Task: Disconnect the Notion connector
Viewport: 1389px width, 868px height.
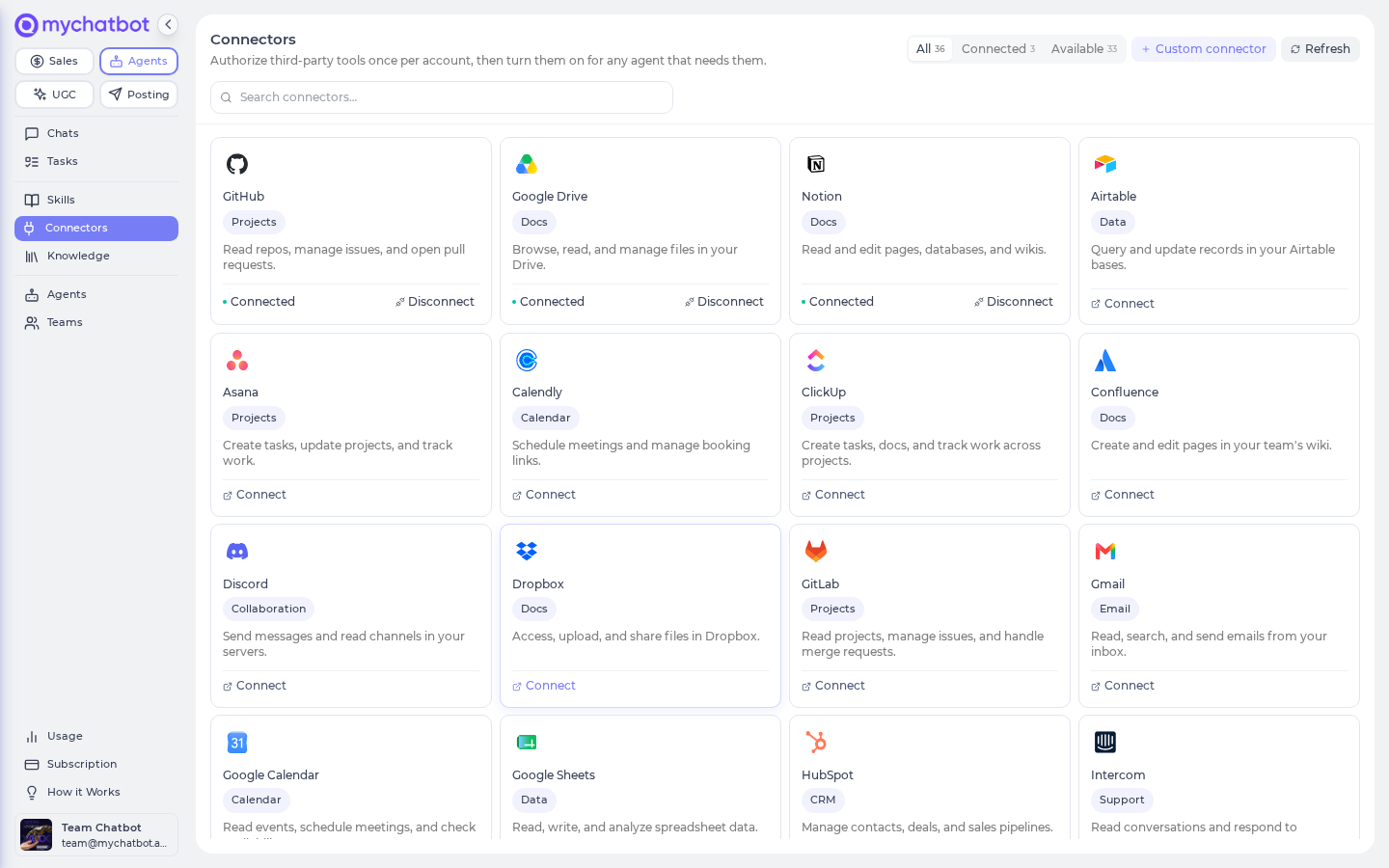Action: point(1014,302)
